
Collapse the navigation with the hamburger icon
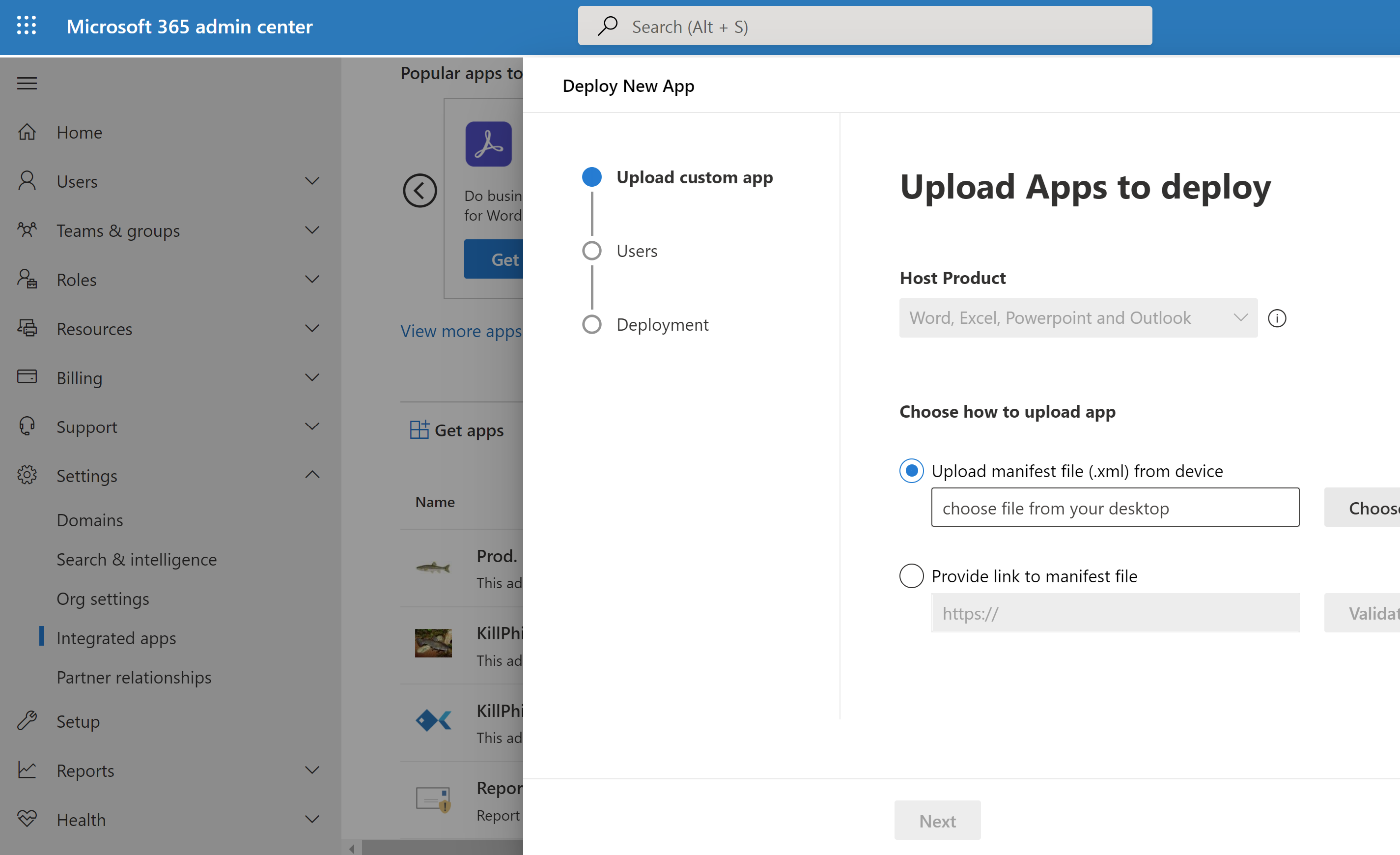click(26, 83)
